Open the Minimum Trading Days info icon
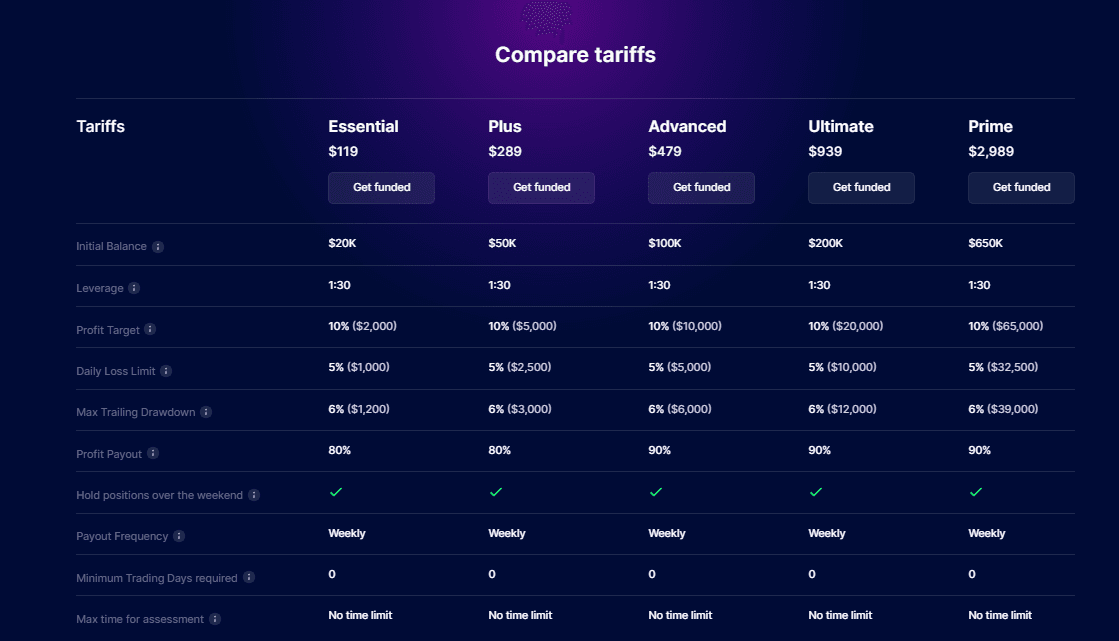This screenshot has width=1119, height=641. tap(247, 577)
